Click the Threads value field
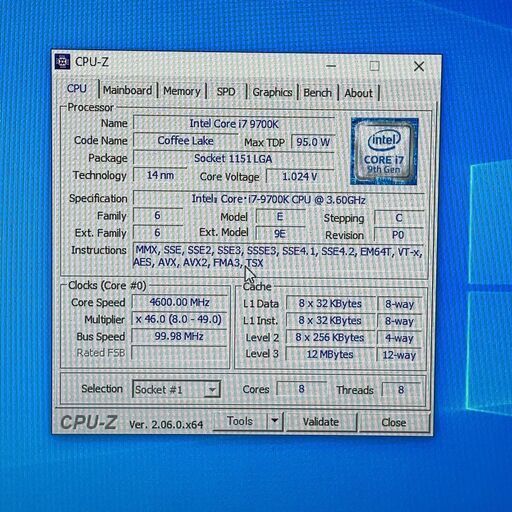Viewport: 512px width, 512px height. 401,390
